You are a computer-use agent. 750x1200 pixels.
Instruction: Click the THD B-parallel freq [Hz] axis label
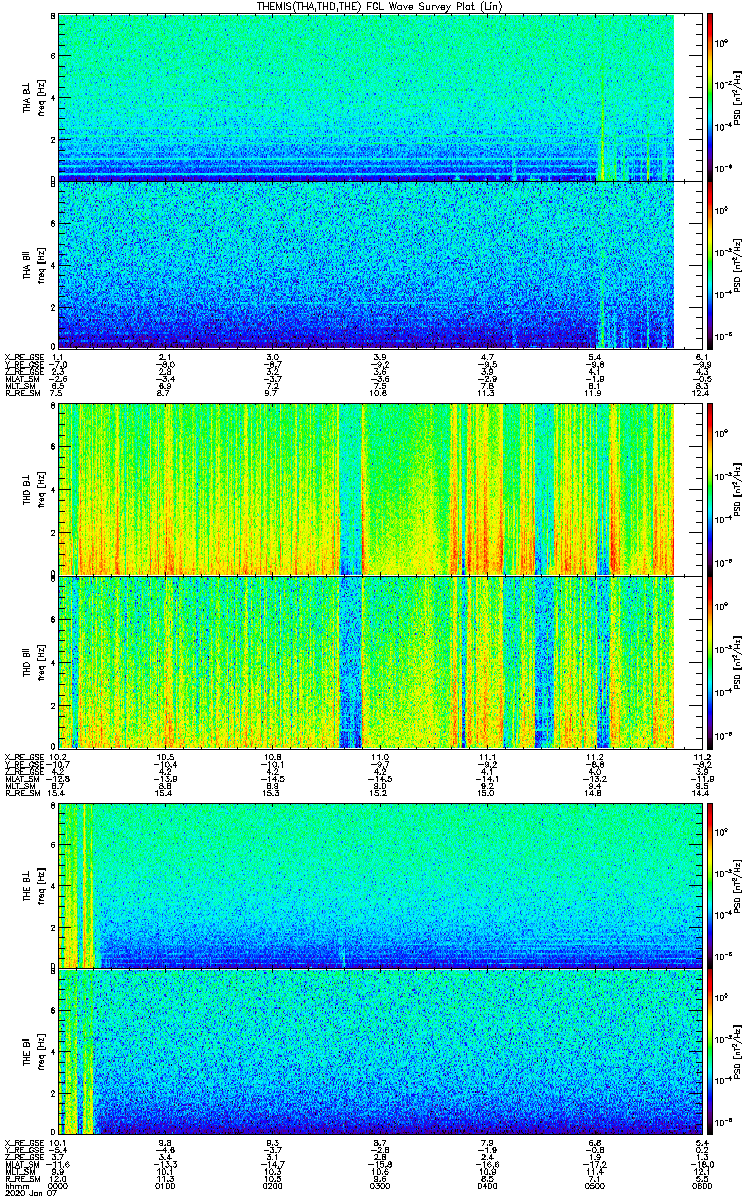[x=42, y=662]
